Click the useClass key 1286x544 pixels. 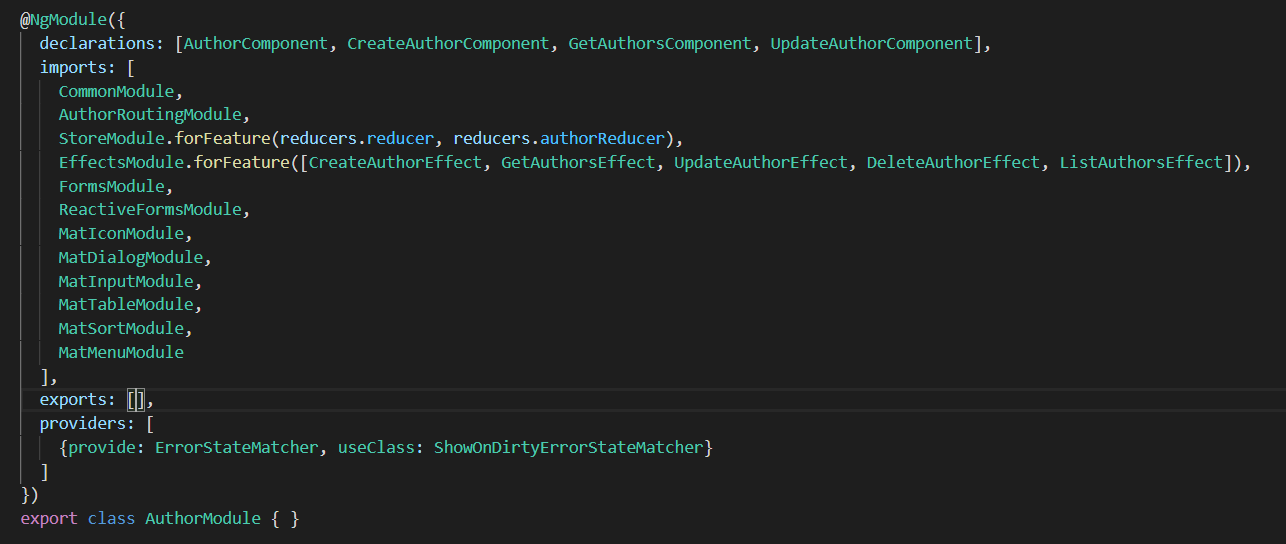(x=376, y=447)
